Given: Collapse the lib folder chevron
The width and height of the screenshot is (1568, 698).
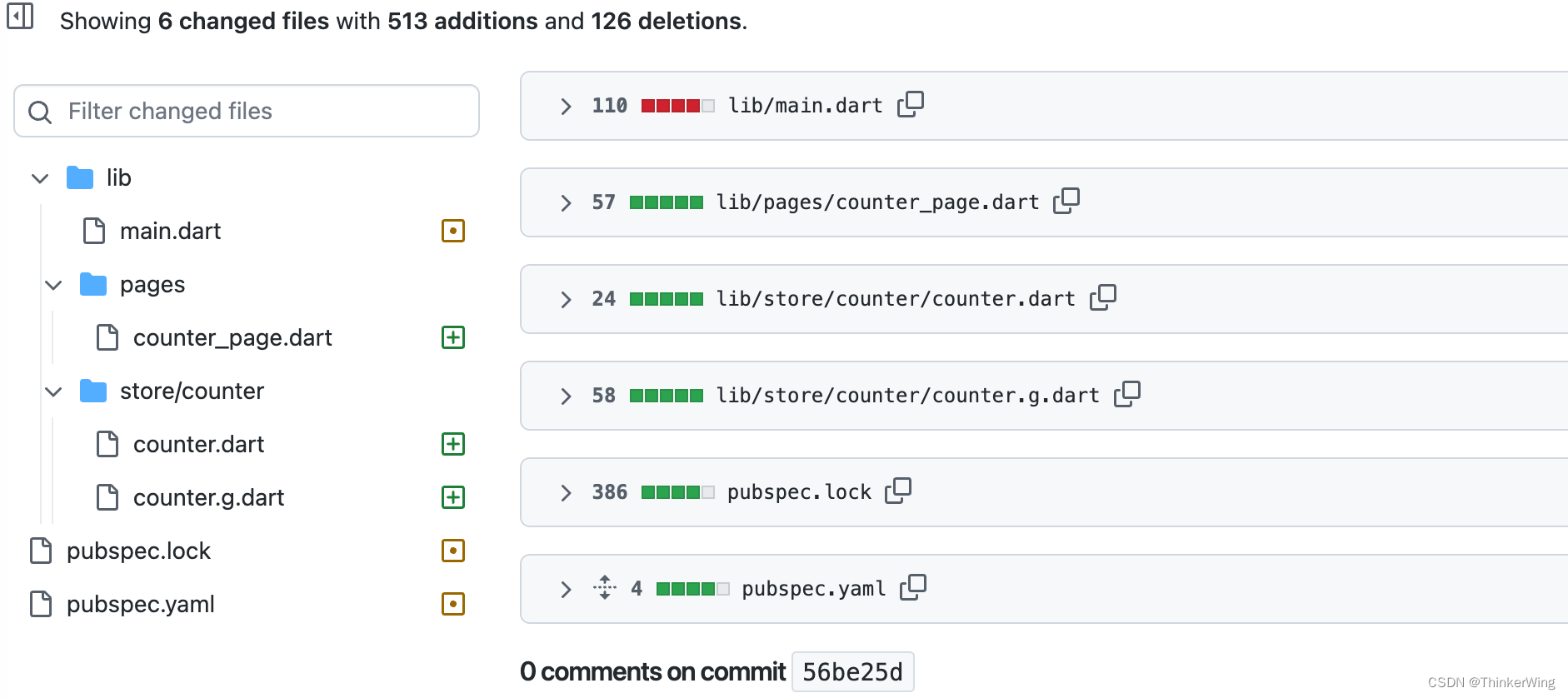Looking at the screenshot, I should point(40,178).
